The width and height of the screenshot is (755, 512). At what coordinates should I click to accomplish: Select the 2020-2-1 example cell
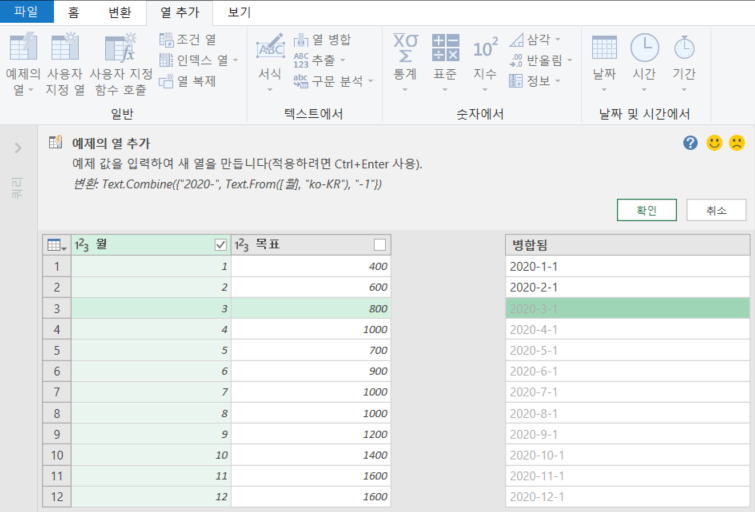tap(627, 288)
